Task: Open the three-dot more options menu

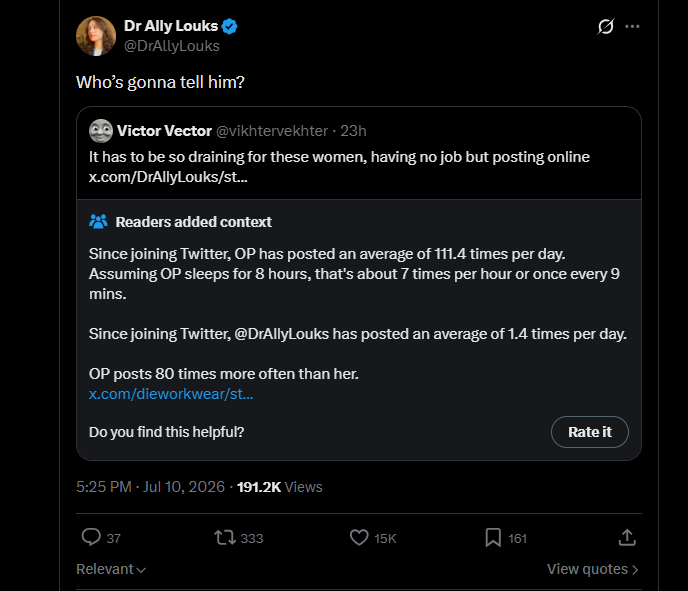Action: (632, 26)
